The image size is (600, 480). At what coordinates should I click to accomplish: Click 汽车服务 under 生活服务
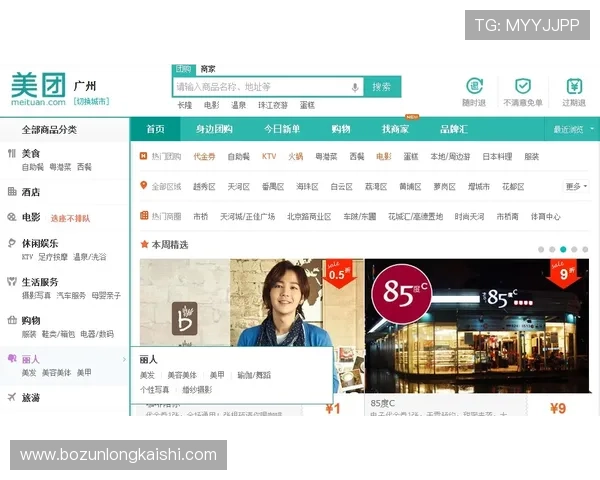click(71, 296)
